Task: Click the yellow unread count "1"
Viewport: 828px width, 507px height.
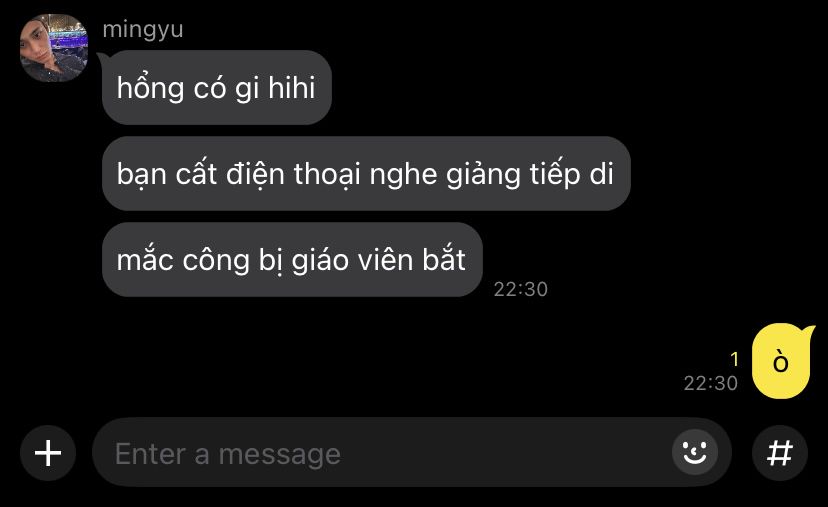Action: [734, 360]
